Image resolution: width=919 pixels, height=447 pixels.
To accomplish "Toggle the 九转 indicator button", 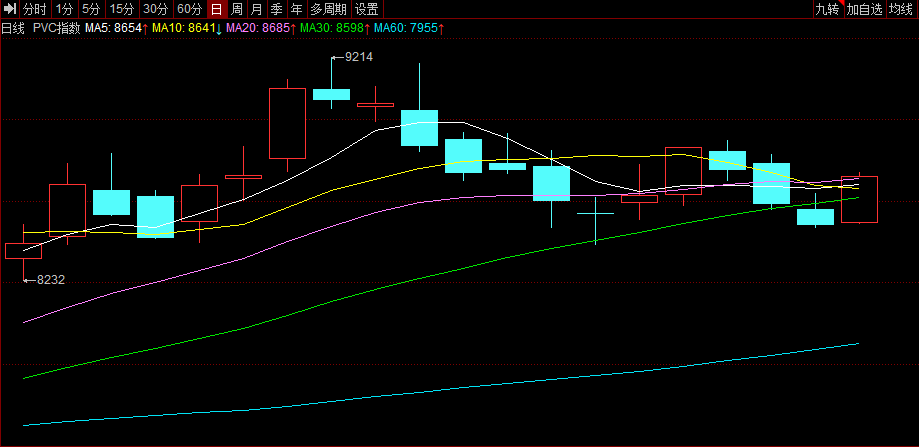I will [828, 9].
